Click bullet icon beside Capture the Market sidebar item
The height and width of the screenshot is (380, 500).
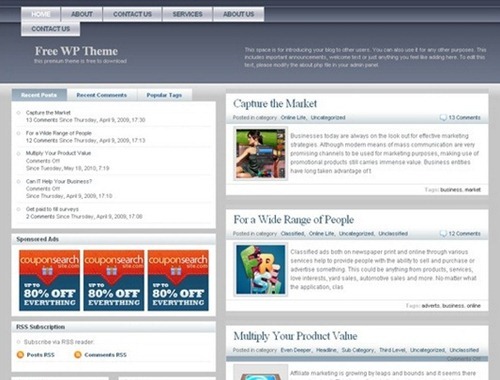19,113
